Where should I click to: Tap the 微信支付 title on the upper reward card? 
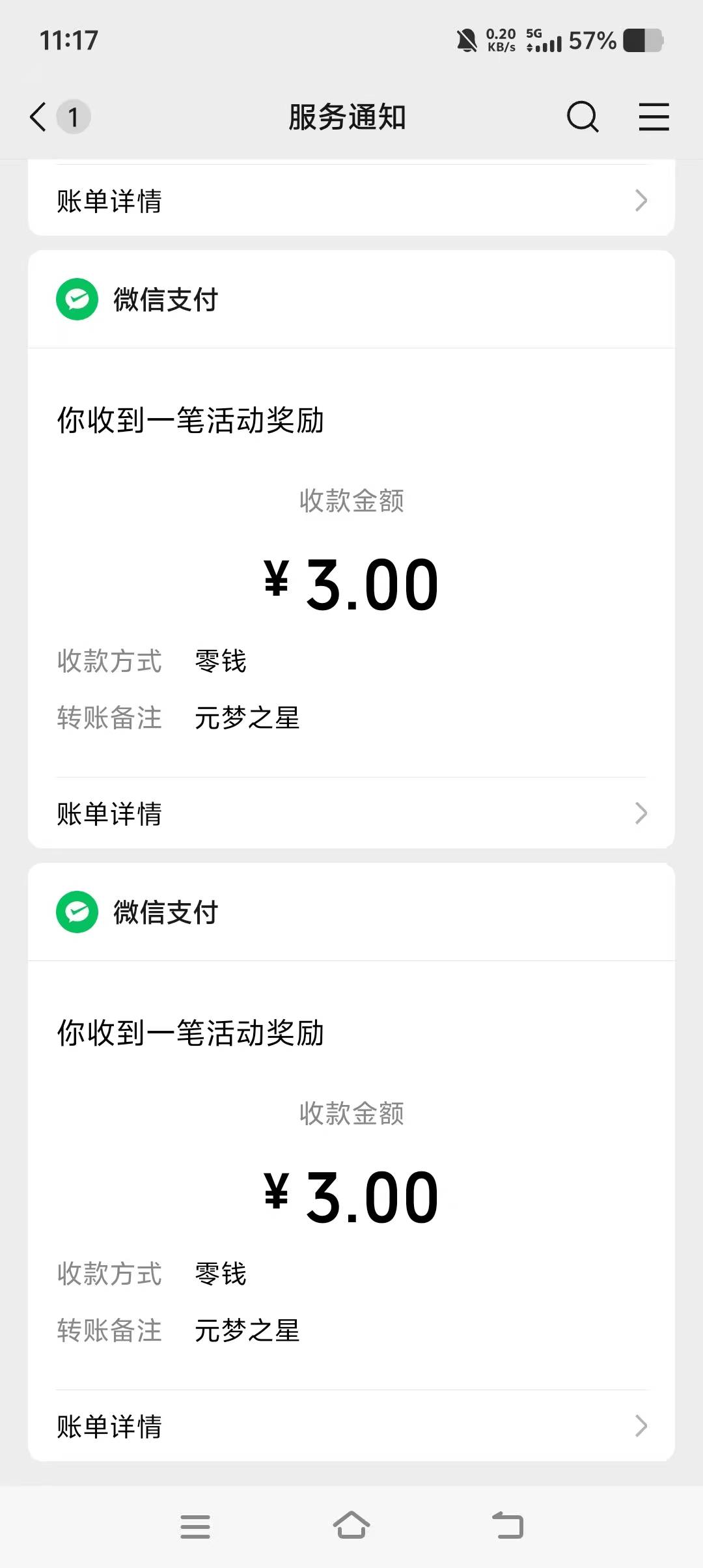pyautogui.click(x=166, y=300)
